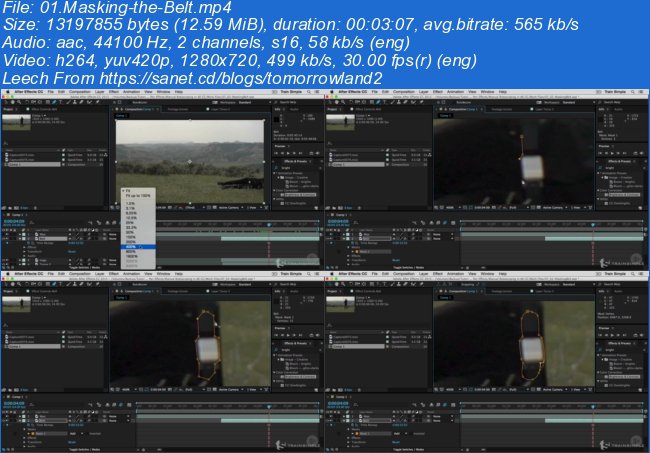The width and height of the screenshot is (650, 453).
Task: Select Pen tool in landscape frame toolbar
Action: coord(54,102)
